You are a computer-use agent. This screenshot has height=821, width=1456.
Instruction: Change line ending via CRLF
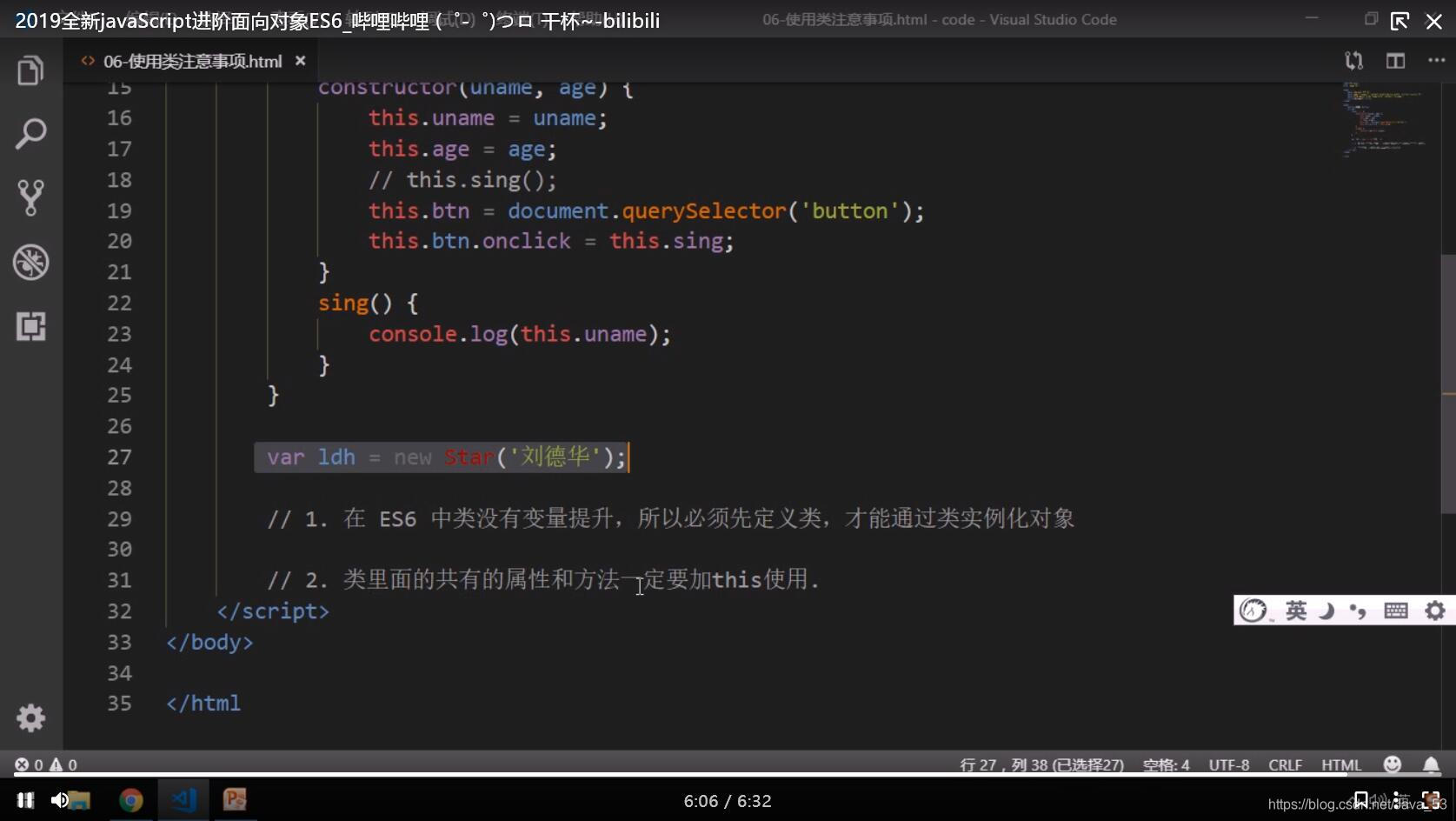(x=1285, y=764)
